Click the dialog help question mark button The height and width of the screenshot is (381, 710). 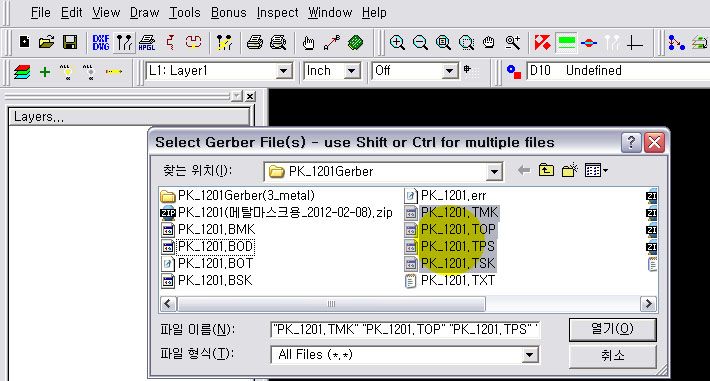click(631, 143)
